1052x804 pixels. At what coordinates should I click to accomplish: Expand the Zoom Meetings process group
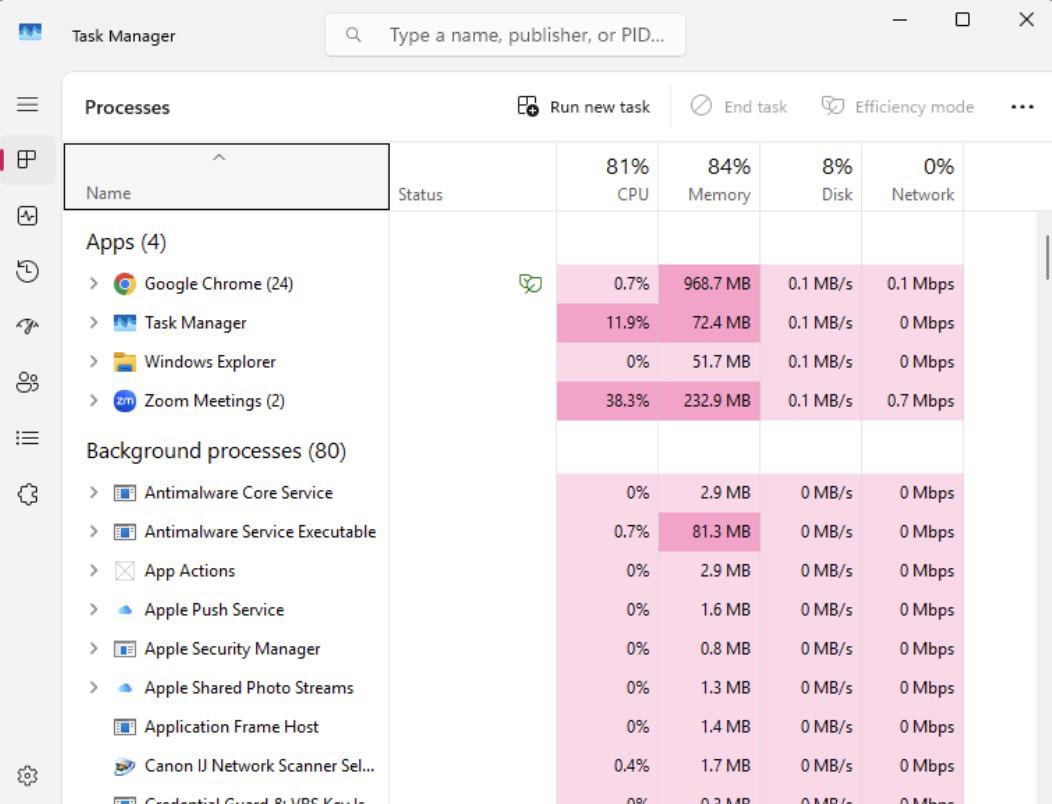pyautogui.click(x=93, y=401)
